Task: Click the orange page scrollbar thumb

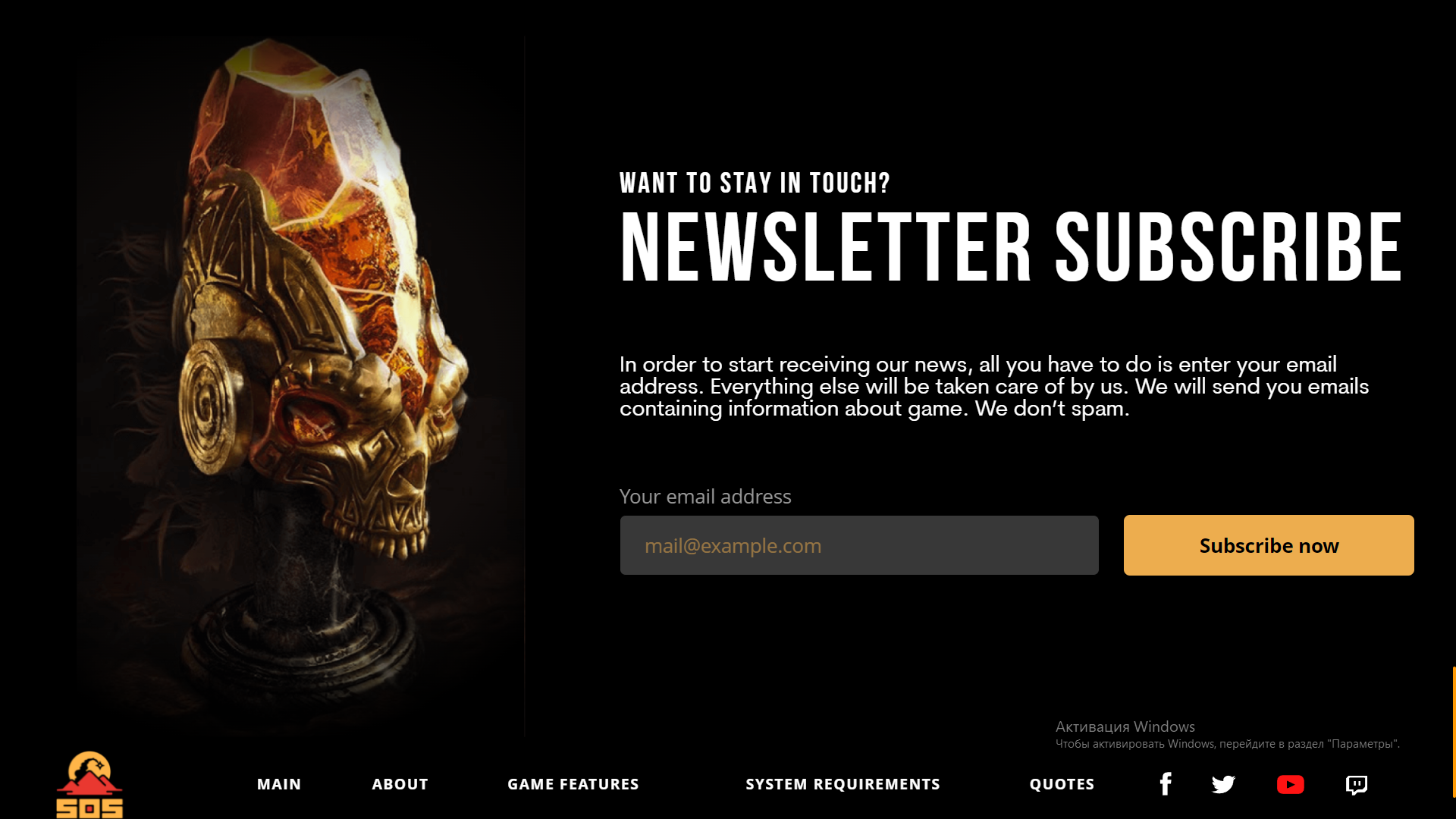Action: pos(1454,732)
